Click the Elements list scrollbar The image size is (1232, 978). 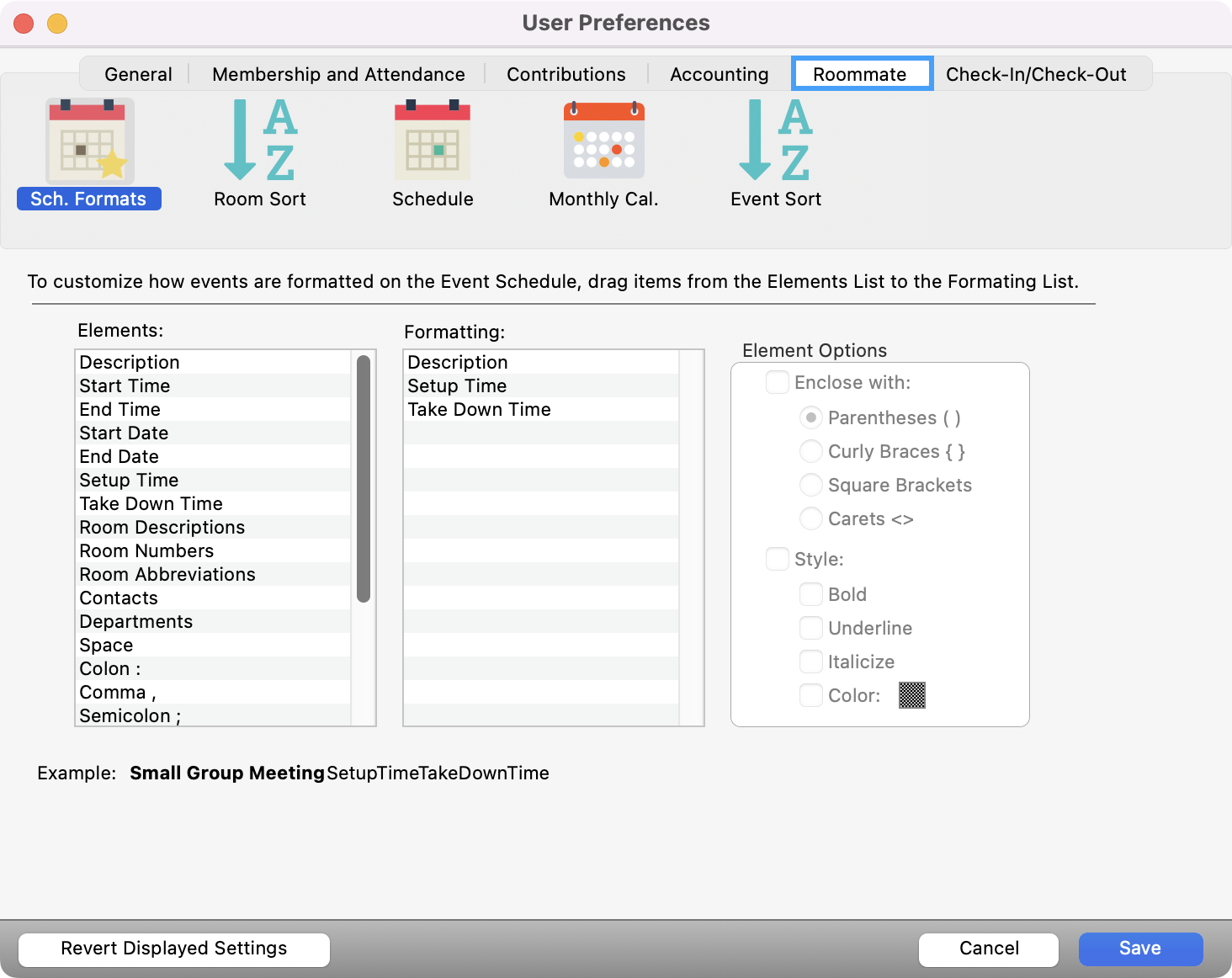pyautogui.click(x=364, y=478)
